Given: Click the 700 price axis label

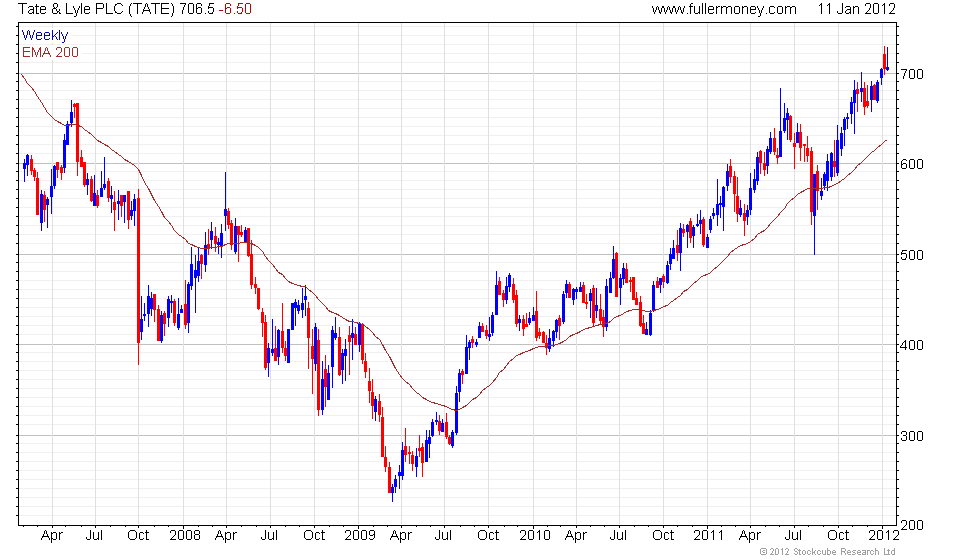Looking at the screenshot, I should pyautogui.click(x=911, y=74).
